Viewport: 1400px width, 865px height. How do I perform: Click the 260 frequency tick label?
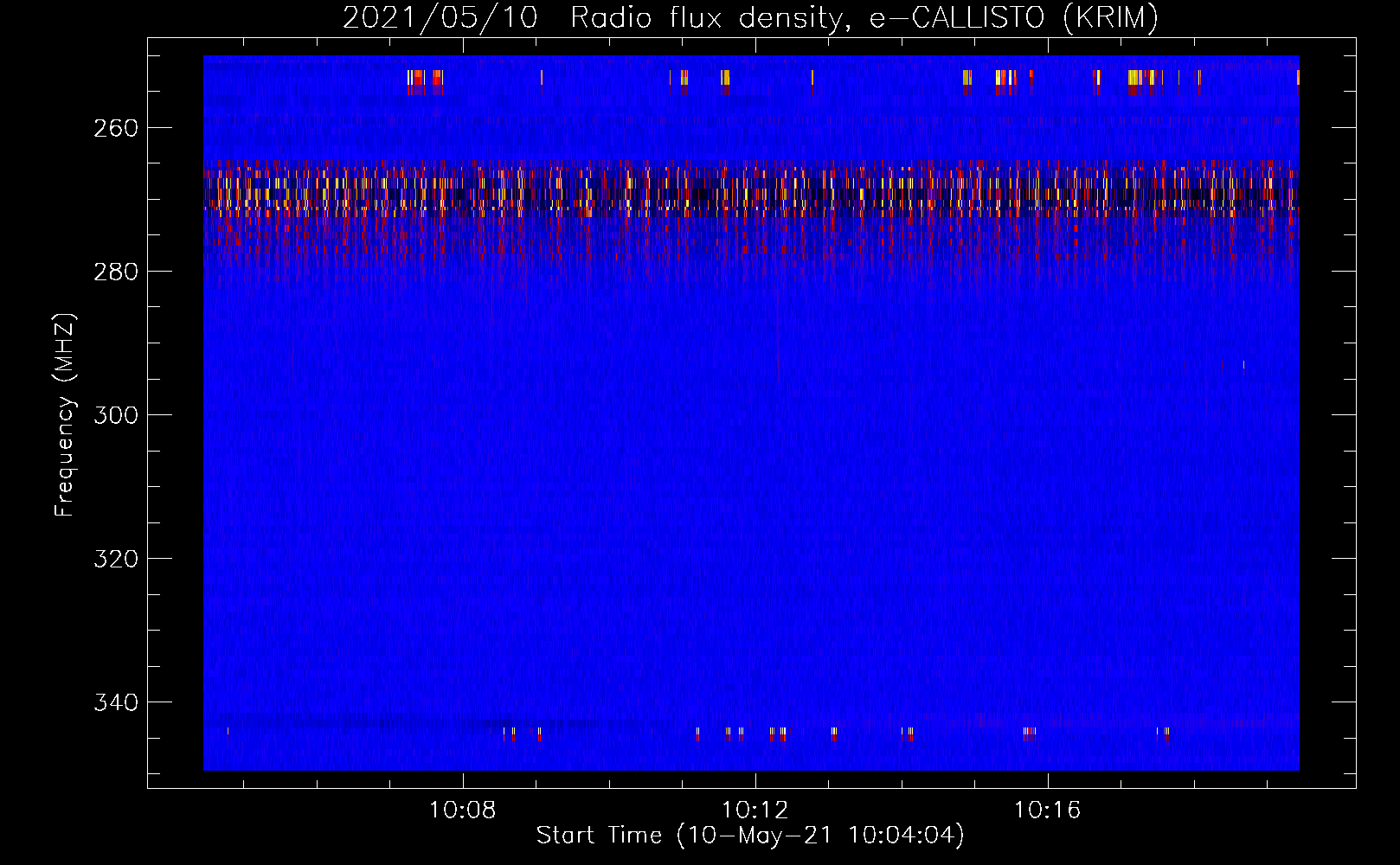pyautogui.click(x=115, y=128)
